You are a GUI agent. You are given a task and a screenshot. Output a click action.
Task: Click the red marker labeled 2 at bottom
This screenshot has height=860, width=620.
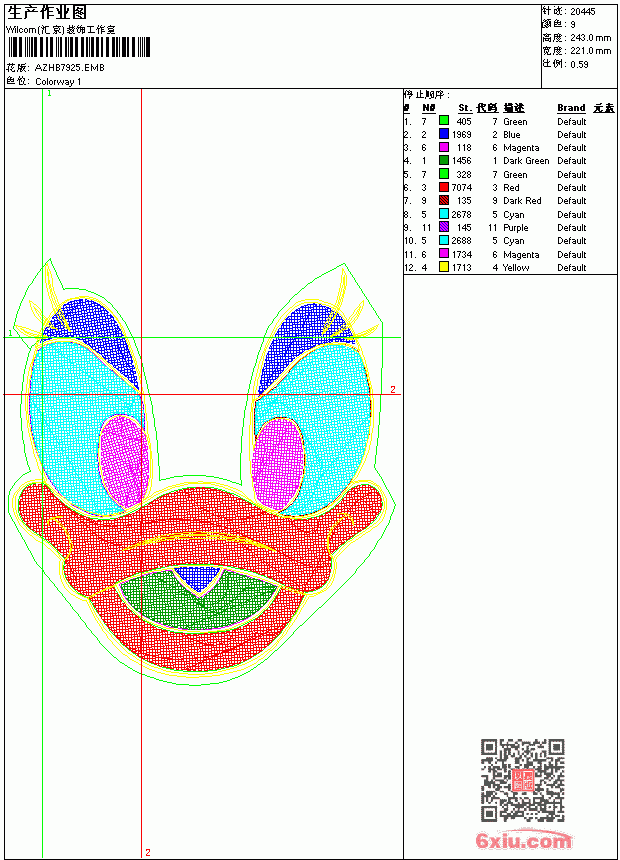[148, 852]
